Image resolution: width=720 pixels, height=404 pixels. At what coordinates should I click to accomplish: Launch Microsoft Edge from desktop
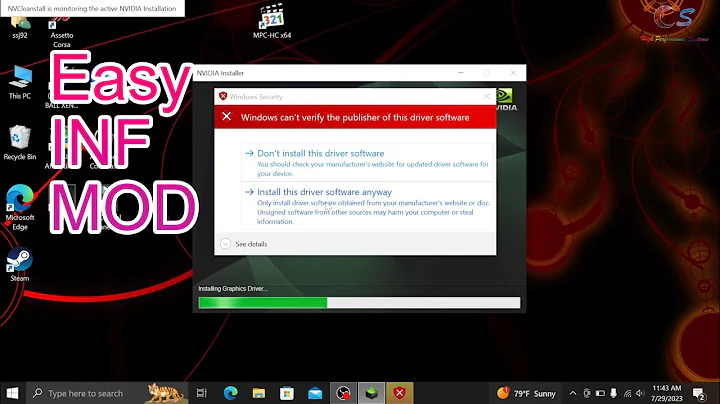coord(20,207)
